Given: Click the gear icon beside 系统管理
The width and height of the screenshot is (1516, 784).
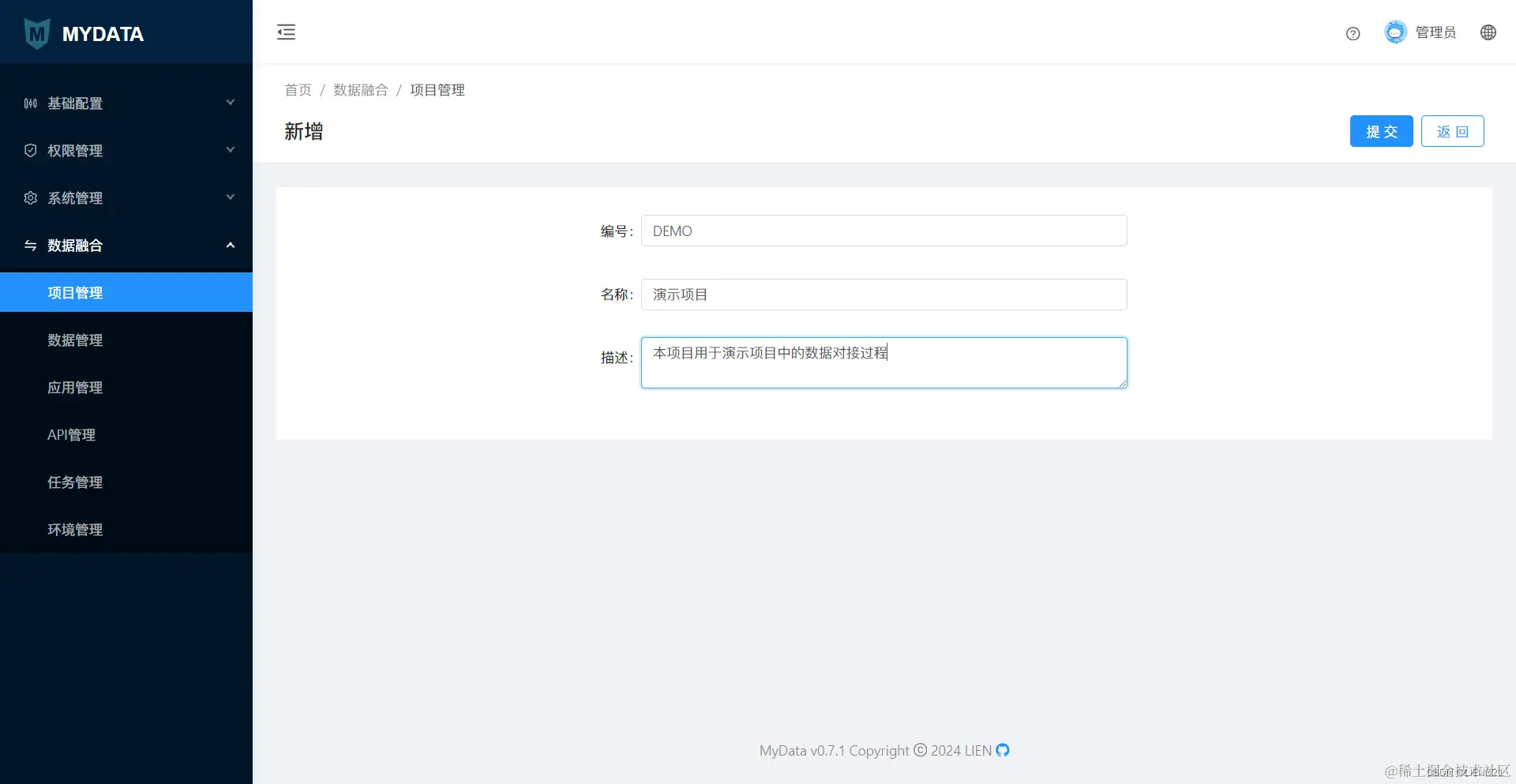Looking at the screenshot, I should coord(29,197).
